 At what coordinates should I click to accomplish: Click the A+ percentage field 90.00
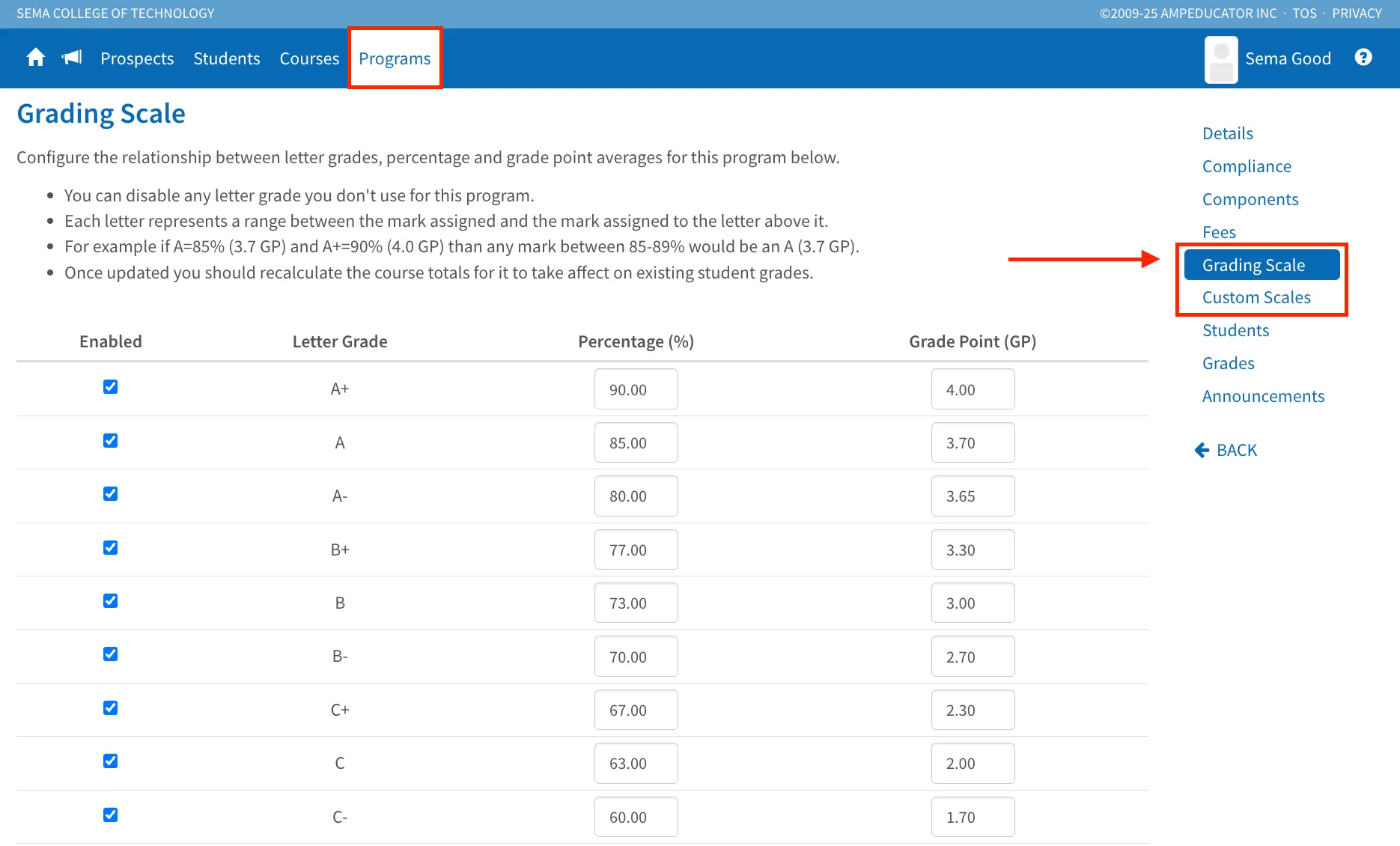point(636,389)
